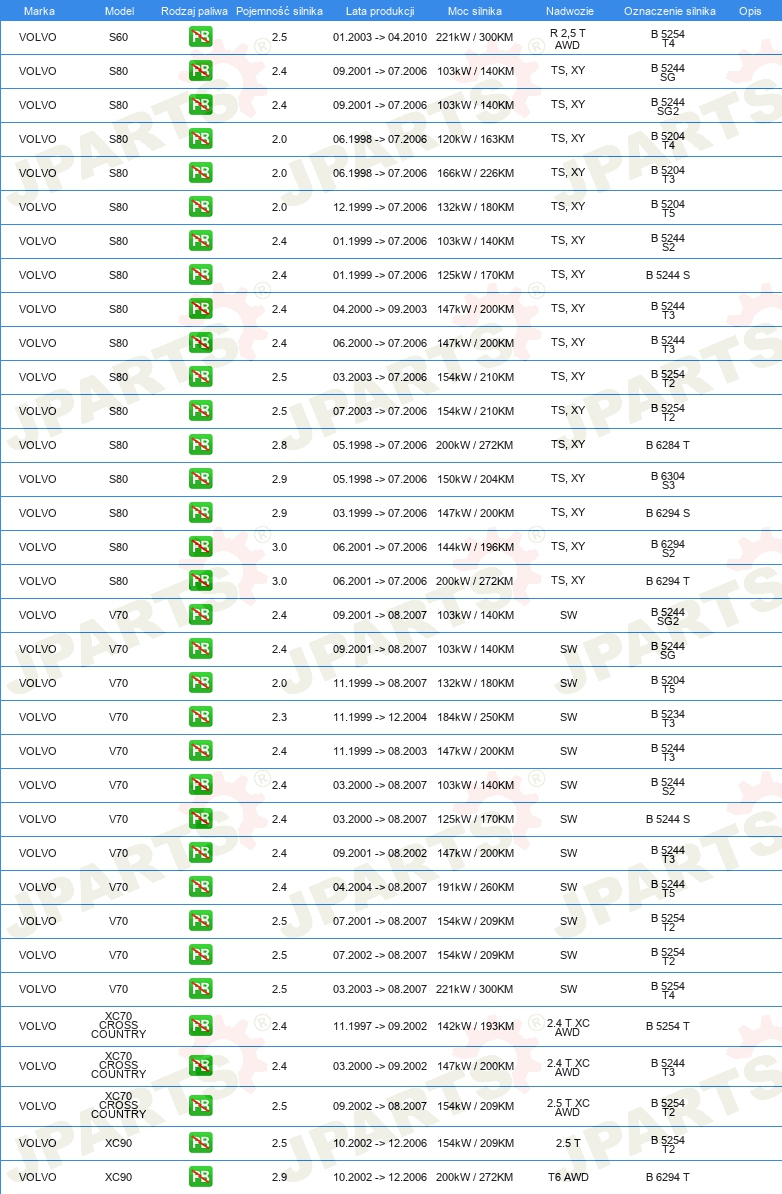Screen dimensions: 782x1194
Task: Select the S60 model cell
Action: [x=119, y=37]
